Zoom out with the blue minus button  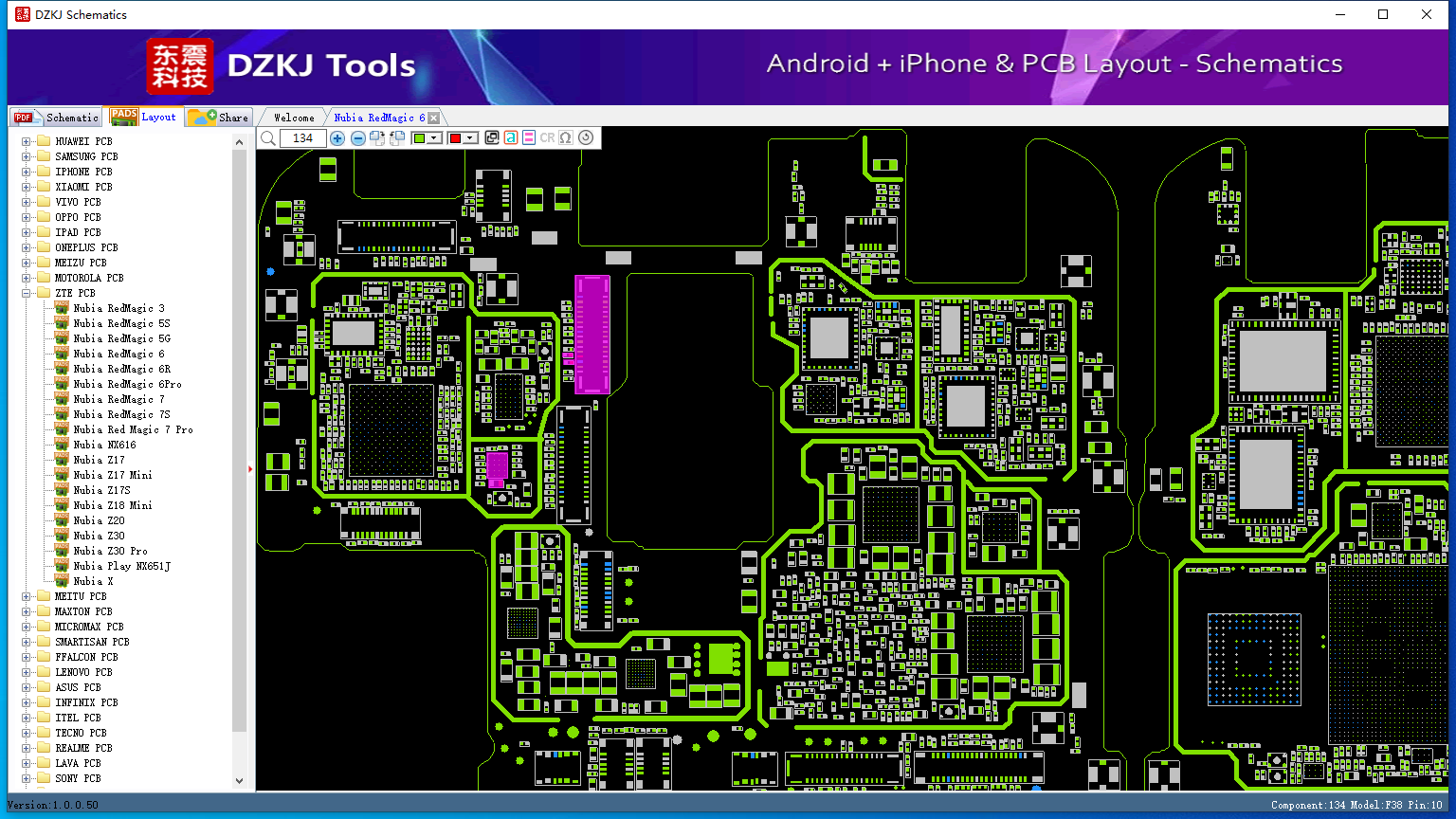[357, 138]
